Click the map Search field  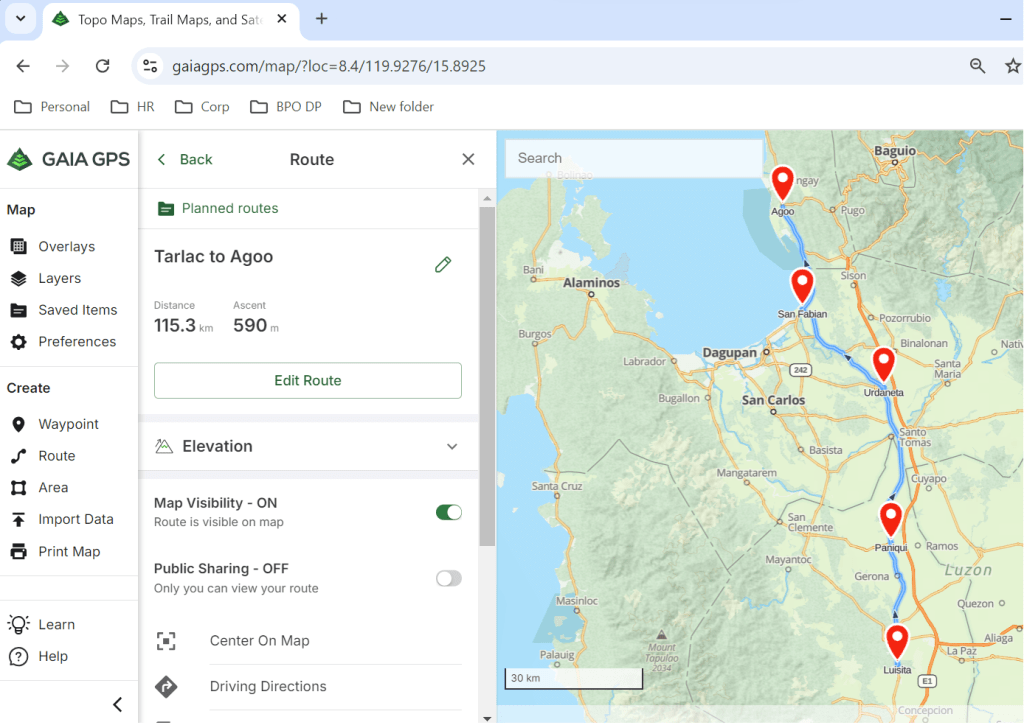click(x=634, y=158)
